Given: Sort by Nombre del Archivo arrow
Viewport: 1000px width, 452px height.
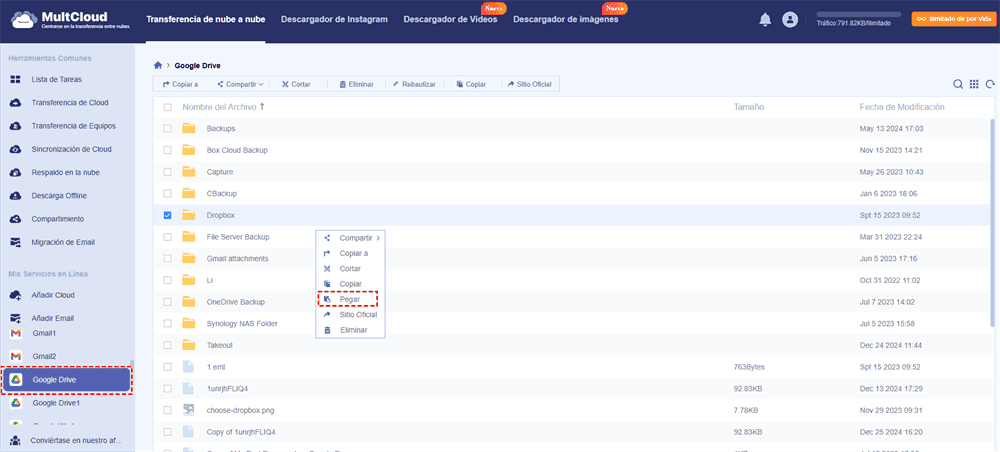Looking at the screenshot, I should (x=262, y=107).
